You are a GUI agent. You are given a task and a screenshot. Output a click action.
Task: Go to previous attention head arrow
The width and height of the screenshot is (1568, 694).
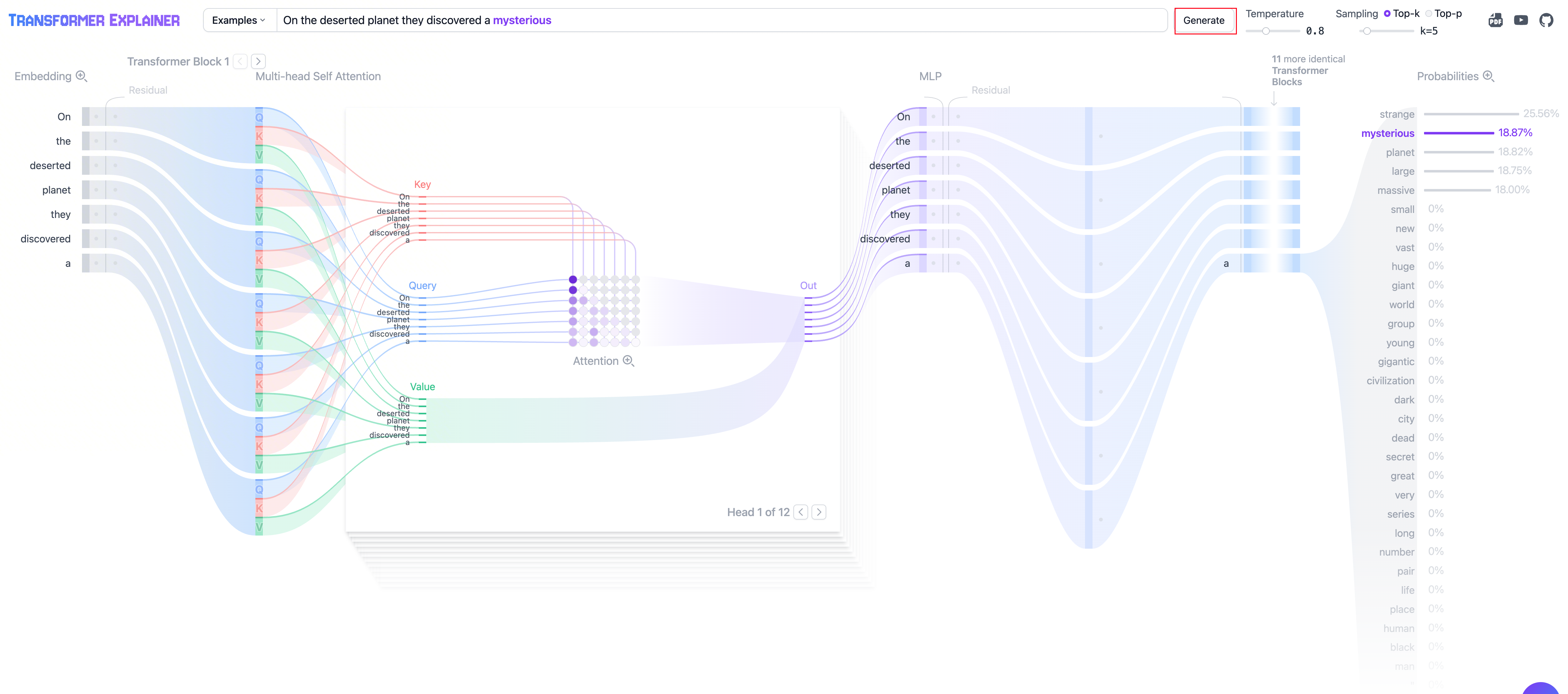(801, 512)
